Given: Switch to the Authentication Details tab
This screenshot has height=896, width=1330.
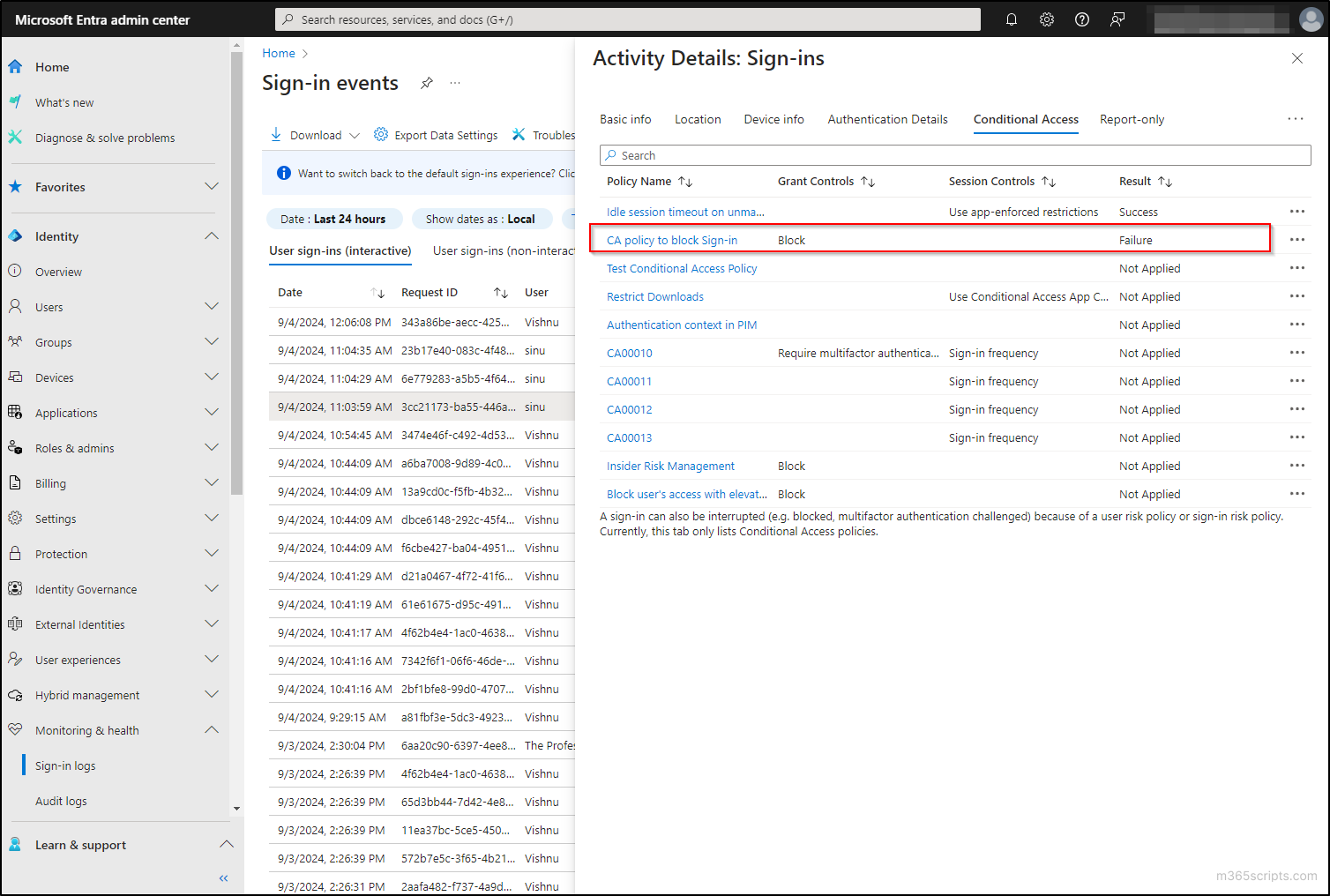Looking at the screenshot, I should 887,119.
